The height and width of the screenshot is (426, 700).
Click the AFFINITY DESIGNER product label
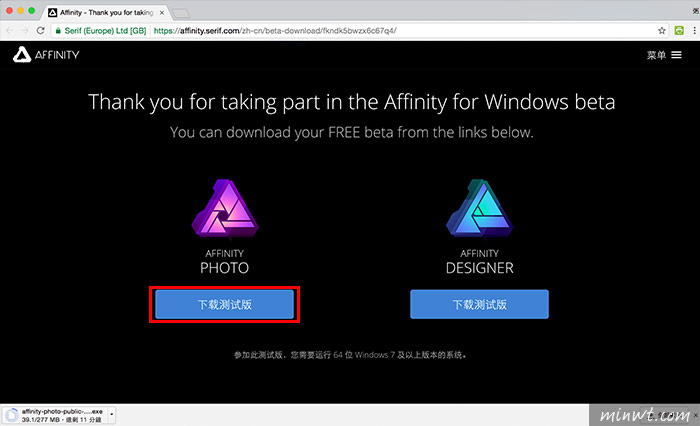479,262
